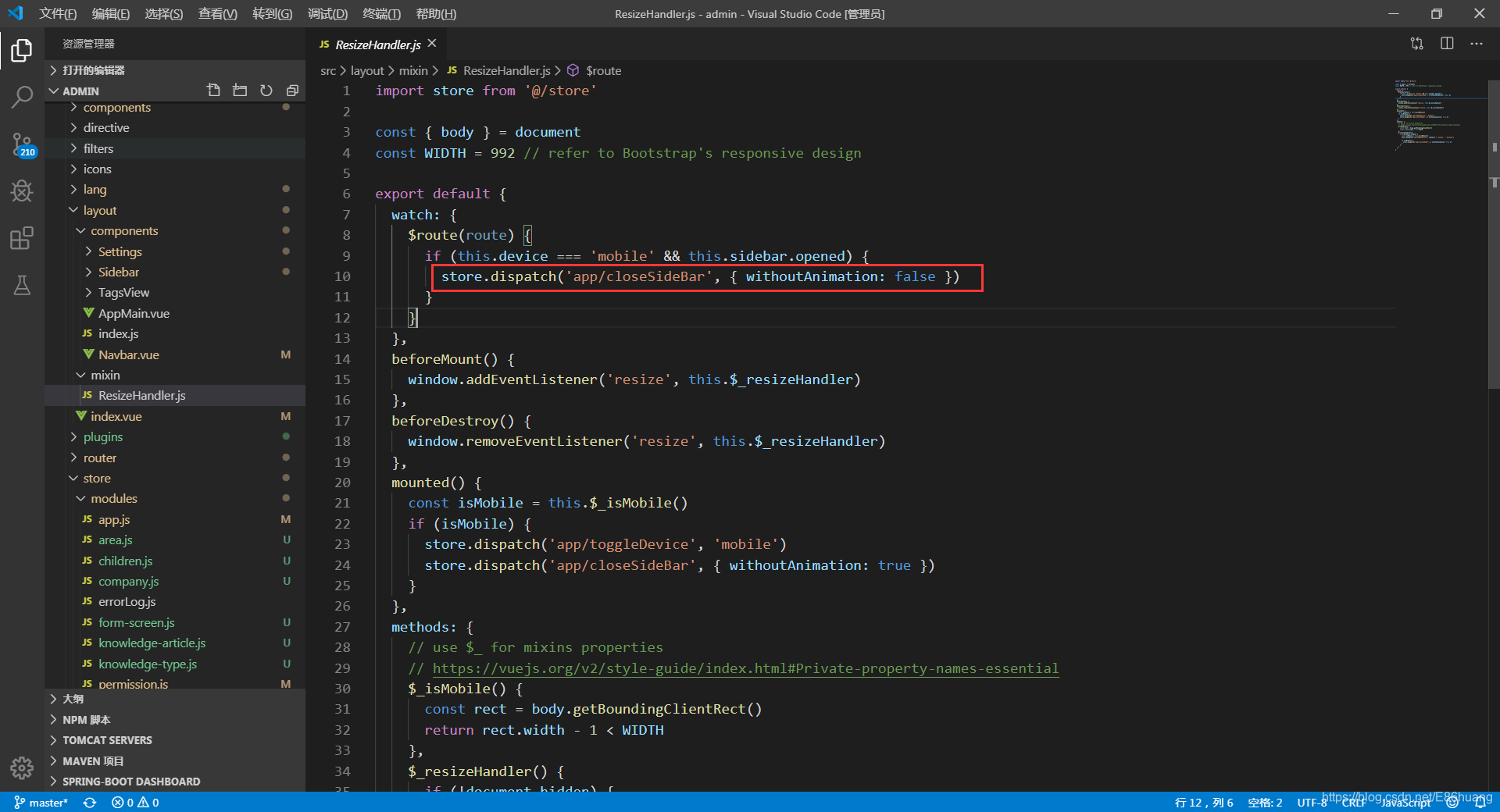Open the 编辑(E) menu
This screenshot has width=1500, height=812.
point(111,13)
